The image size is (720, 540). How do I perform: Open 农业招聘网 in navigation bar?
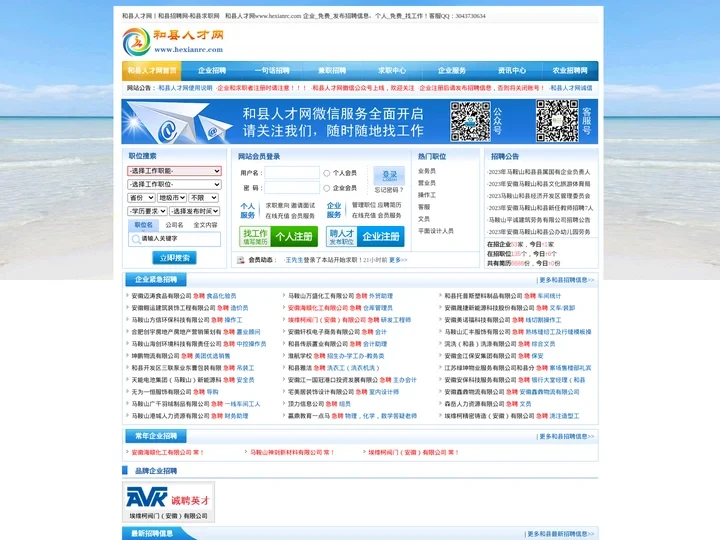(570, 71)
